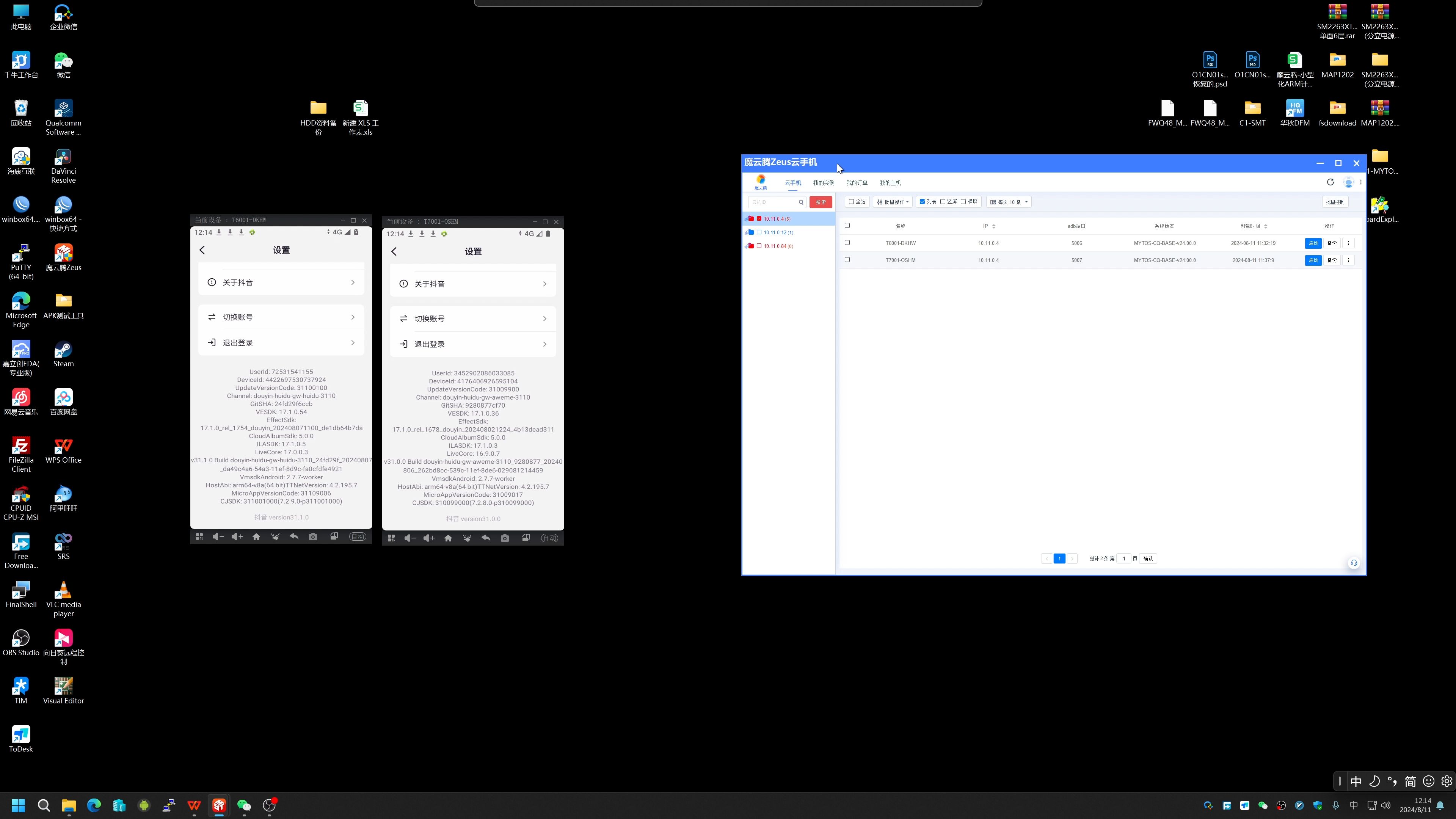The width and height of the screenshot is (1456, 819).
Task: Toggle 全选 select-all checkbox
Action: [x=851, y=202]
